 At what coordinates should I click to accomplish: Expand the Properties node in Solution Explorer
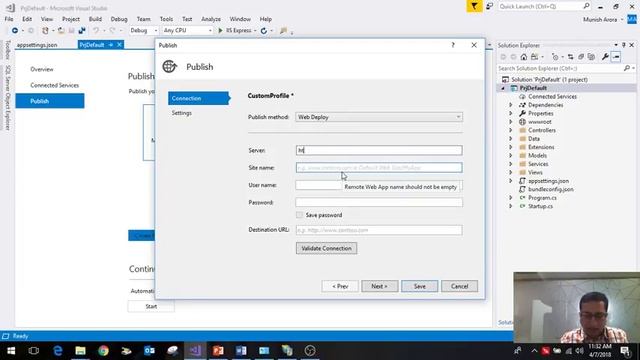[x=511, y=113]
